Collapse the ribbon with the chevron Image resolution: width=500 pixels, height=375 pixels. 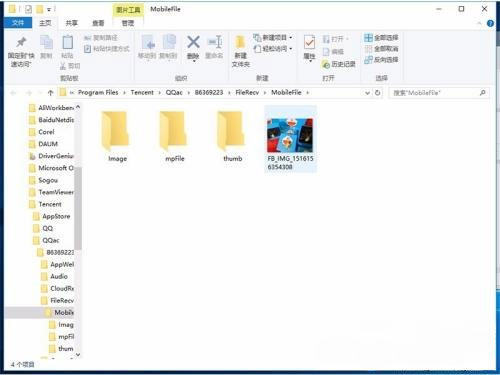[x=479, y=23]
